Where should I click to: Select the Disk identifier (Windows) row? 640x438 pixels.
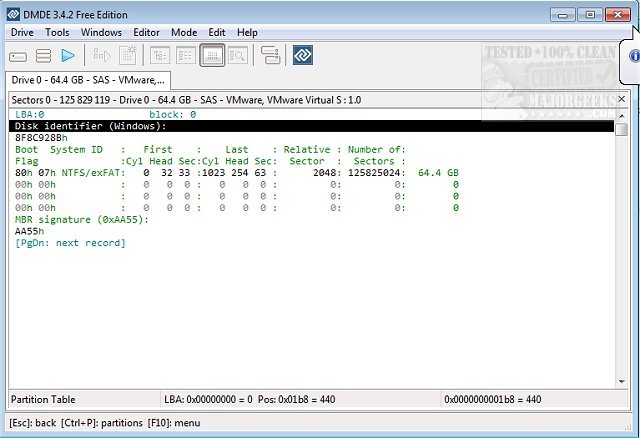[x=311, y=126]
